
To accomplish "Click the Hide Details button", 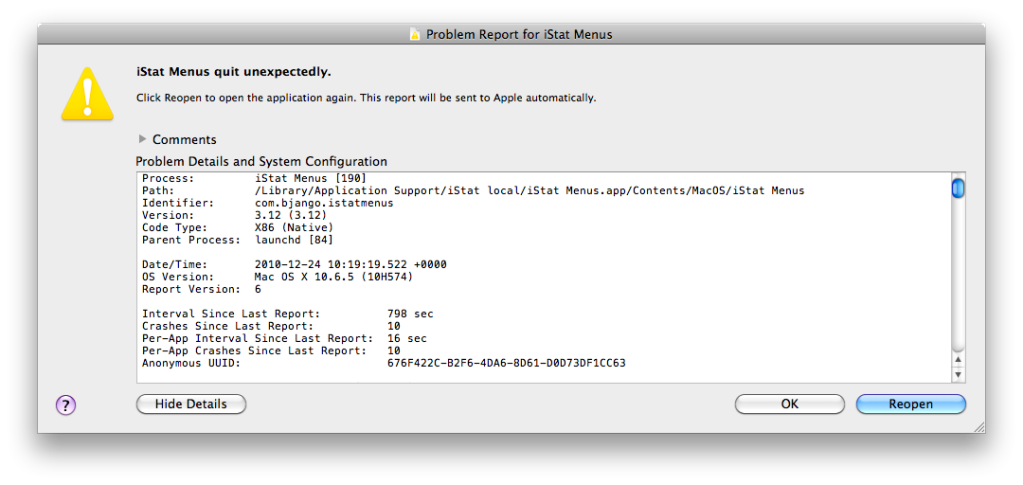I will 191,404.
